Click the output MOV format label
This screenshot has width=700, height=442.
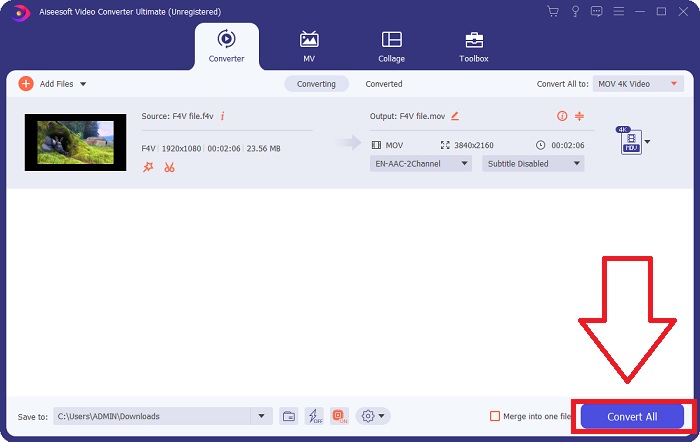(x=394, y=145)
